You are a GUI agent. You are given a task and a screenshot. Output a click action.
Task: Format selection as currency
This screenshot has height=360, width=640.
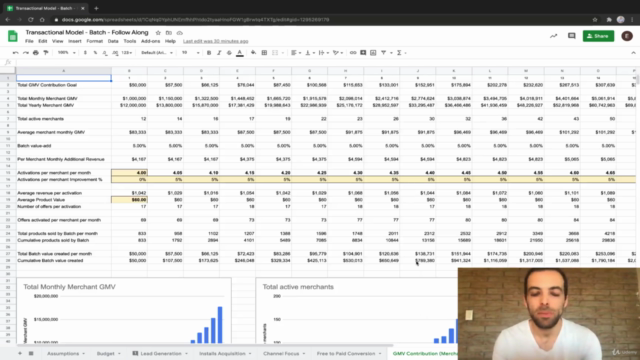point(85,53)
